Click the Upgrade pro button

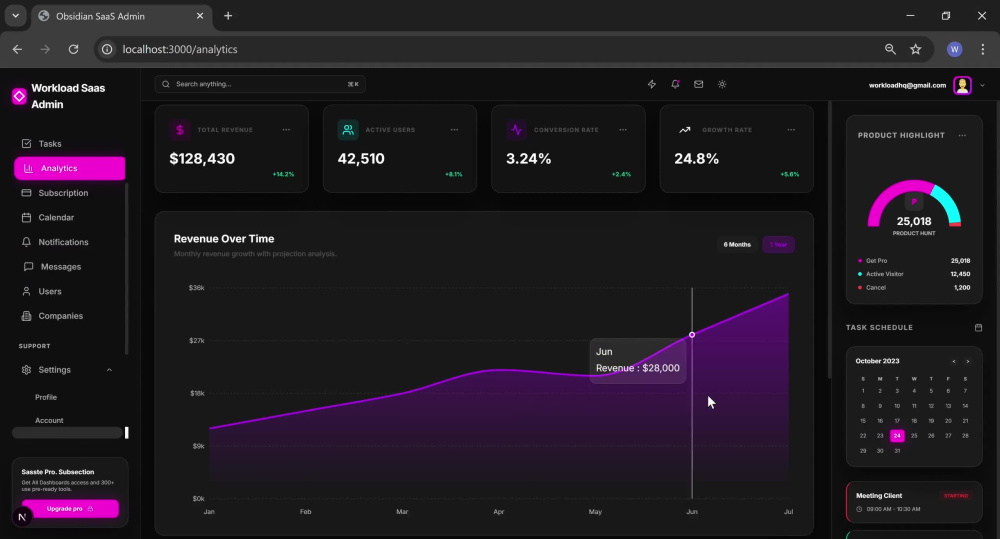click(x=70, y=508)
